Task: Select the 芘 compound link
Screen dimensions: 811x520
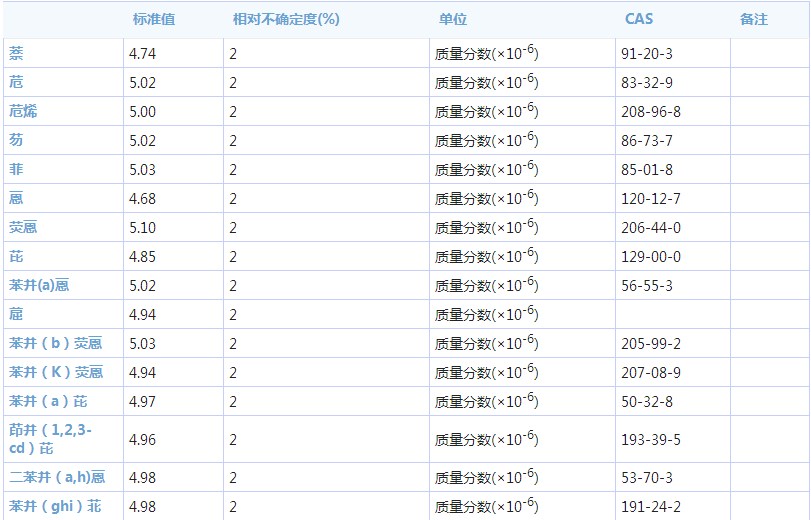Action: click(16, 256)
